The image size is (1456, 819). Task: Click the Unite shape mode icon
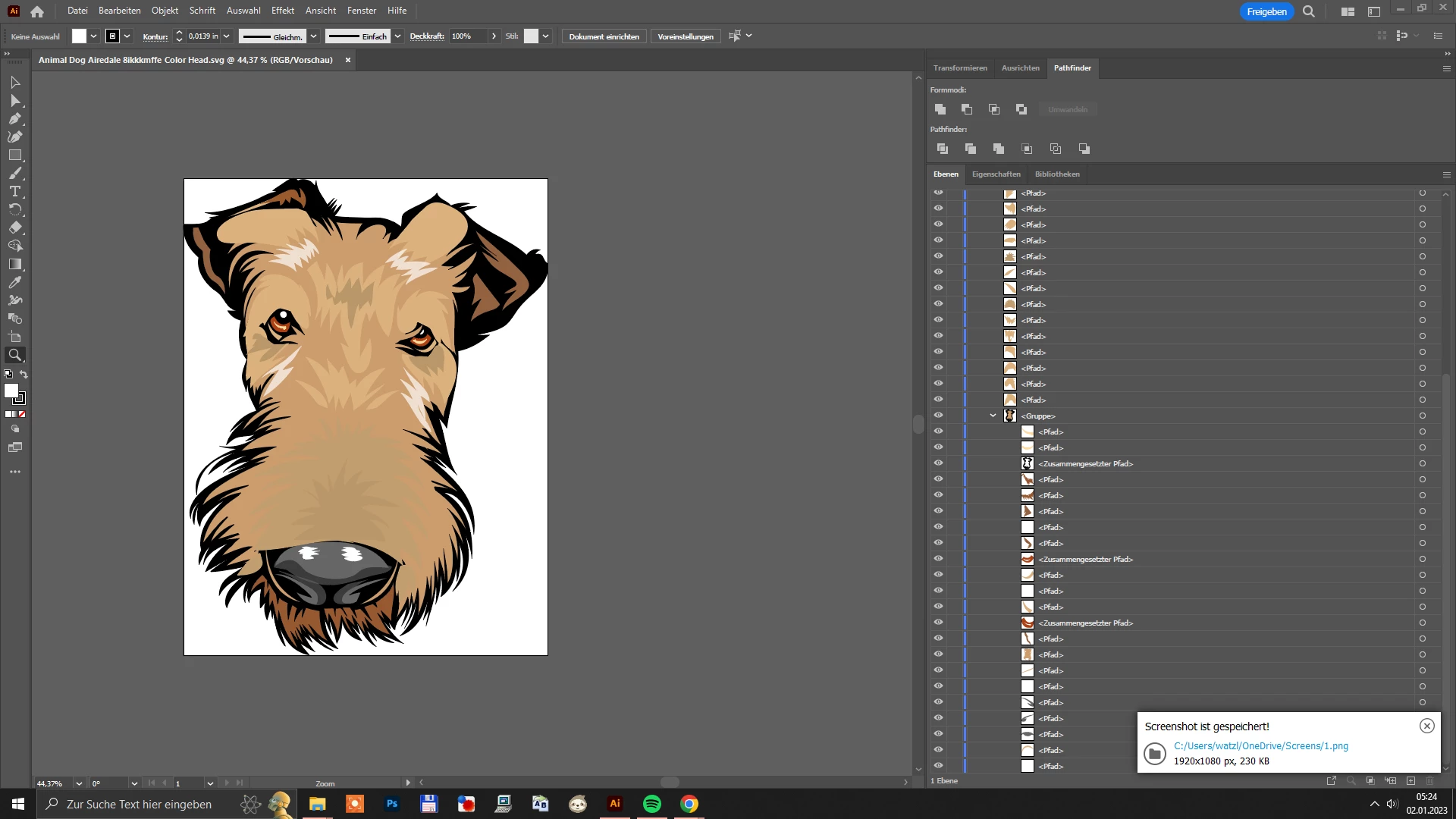tap(940, 109)
